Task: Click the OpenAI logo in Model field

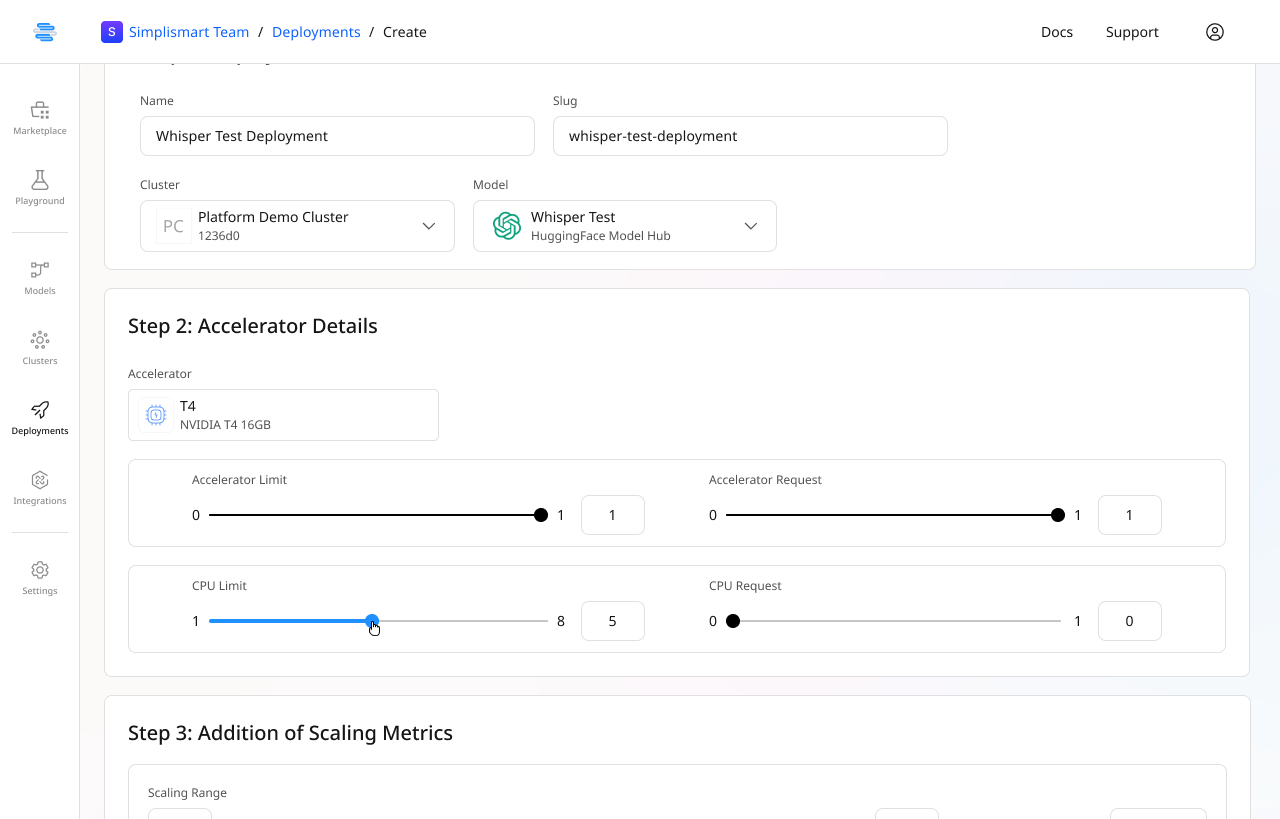Action: 507,226
